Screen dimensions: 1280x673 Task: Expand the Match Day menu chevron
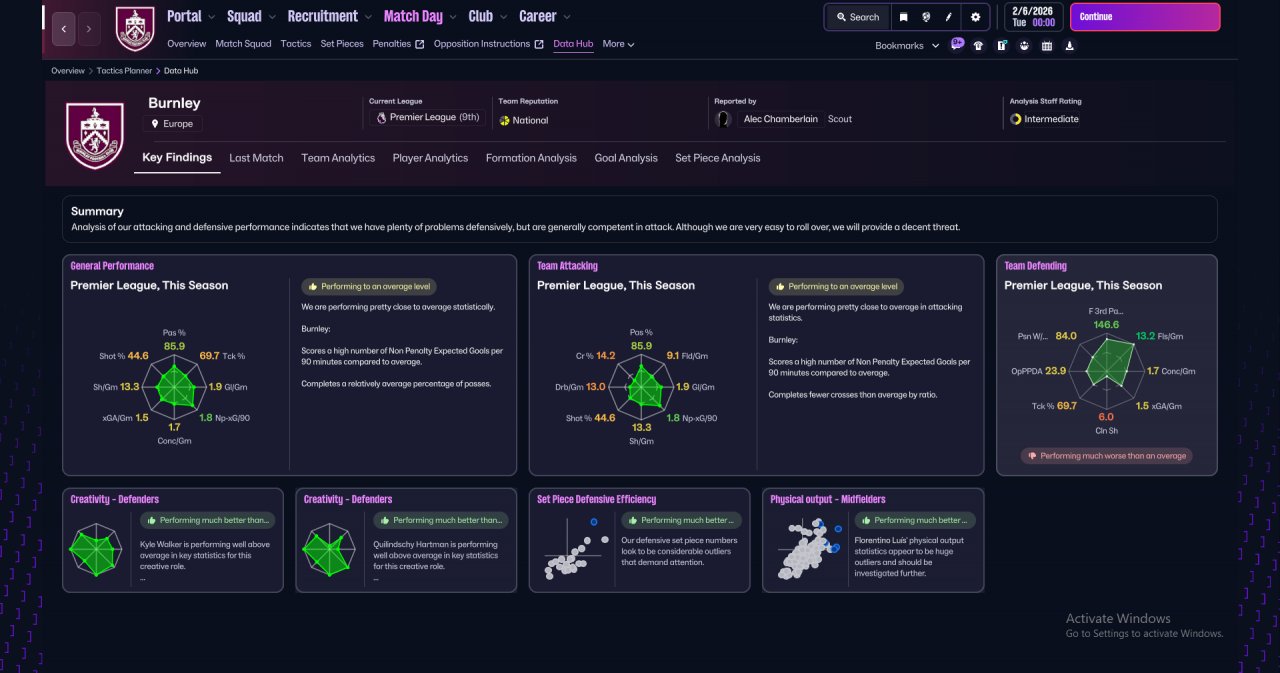pyautogui.click(x=453, y=17)
